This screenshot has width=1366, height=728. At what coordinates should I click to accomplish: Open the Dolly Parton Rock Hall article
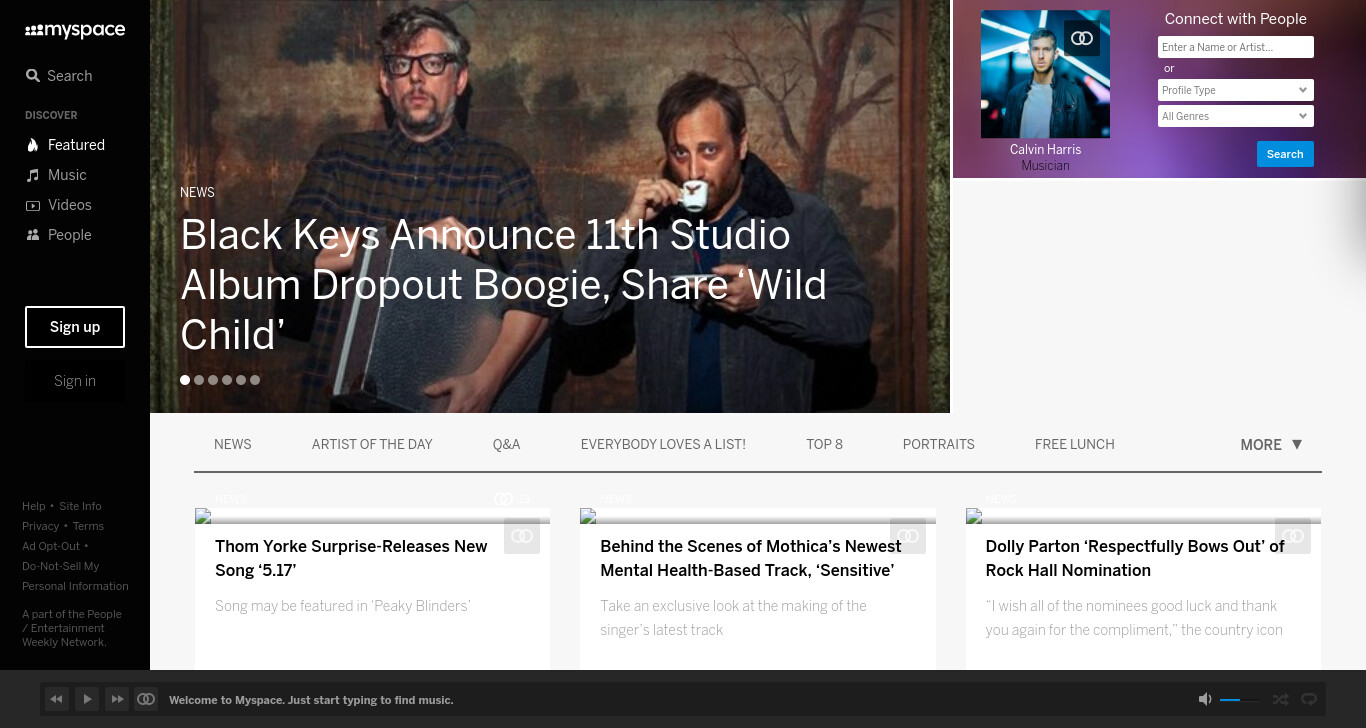click(x=1135, y=558)
